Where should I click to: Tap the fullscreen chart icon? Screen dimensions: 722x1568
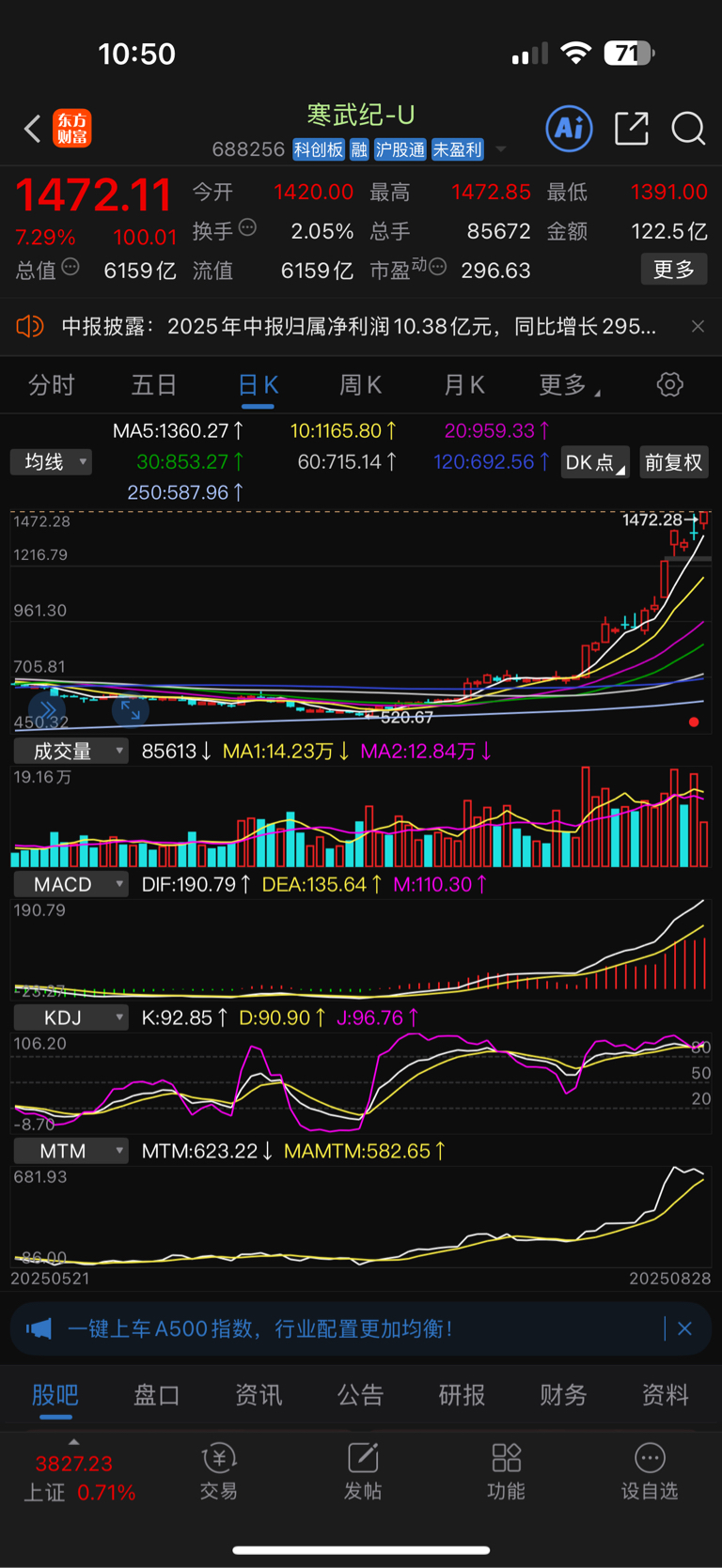[x=131, y=710]
